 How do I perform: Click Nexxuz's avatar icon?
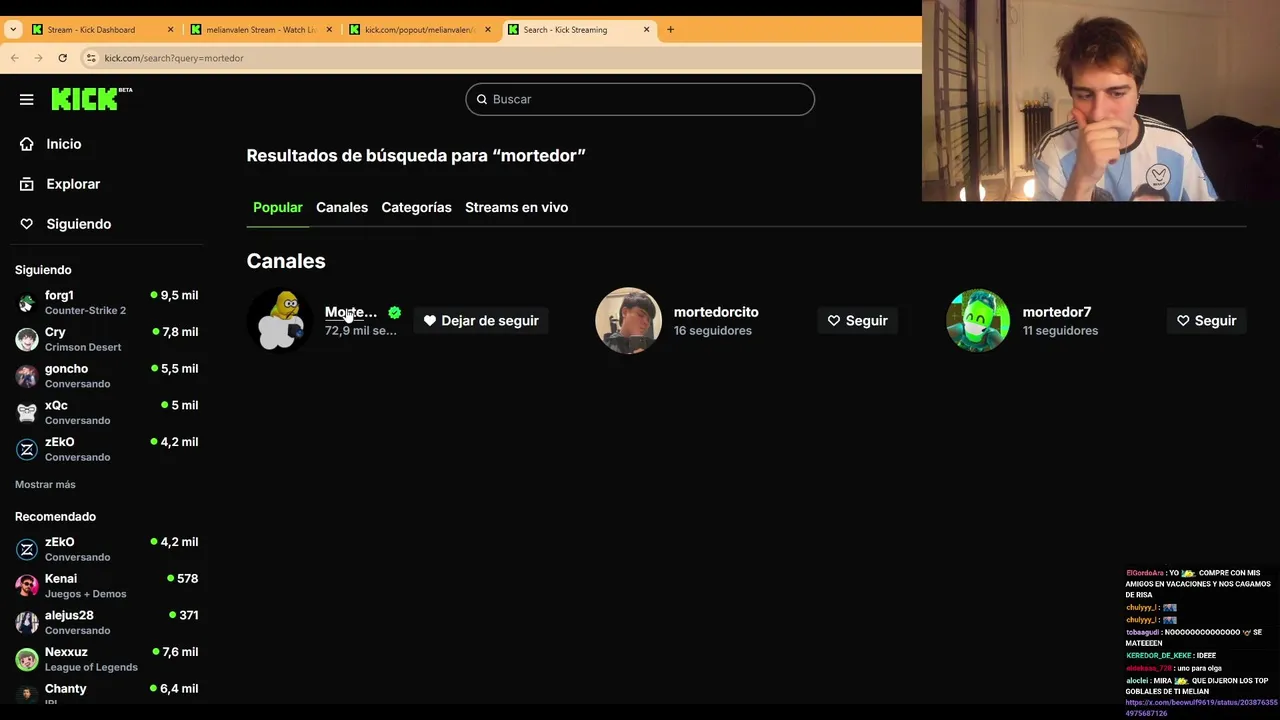coord(27,659)
